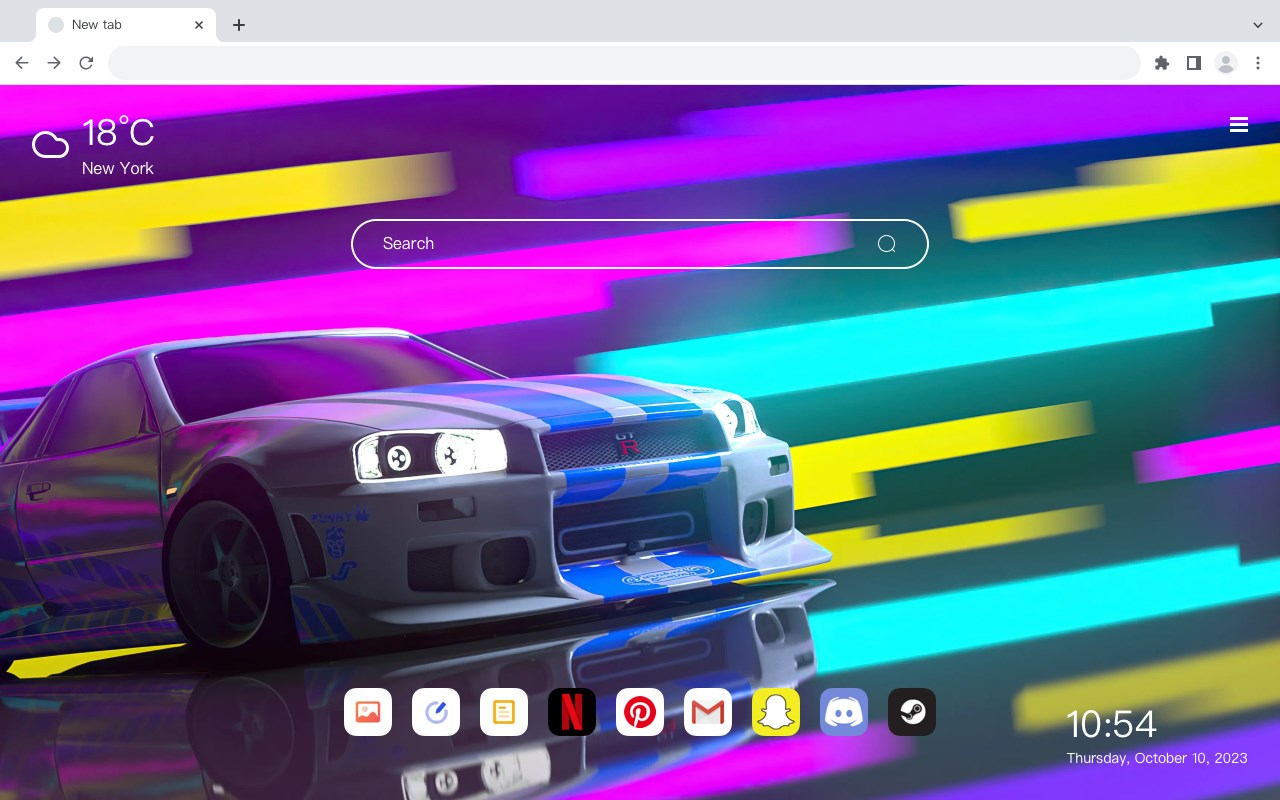Image resolution: width=1280 pixels, height=800 pixels.
Task: Open a new tab with plus button
Action: (x=238, y=25)
